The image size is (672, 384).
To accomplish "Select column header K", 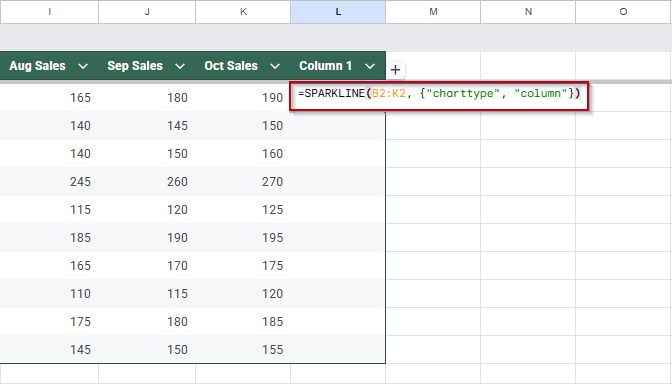I will coord(243,12).
